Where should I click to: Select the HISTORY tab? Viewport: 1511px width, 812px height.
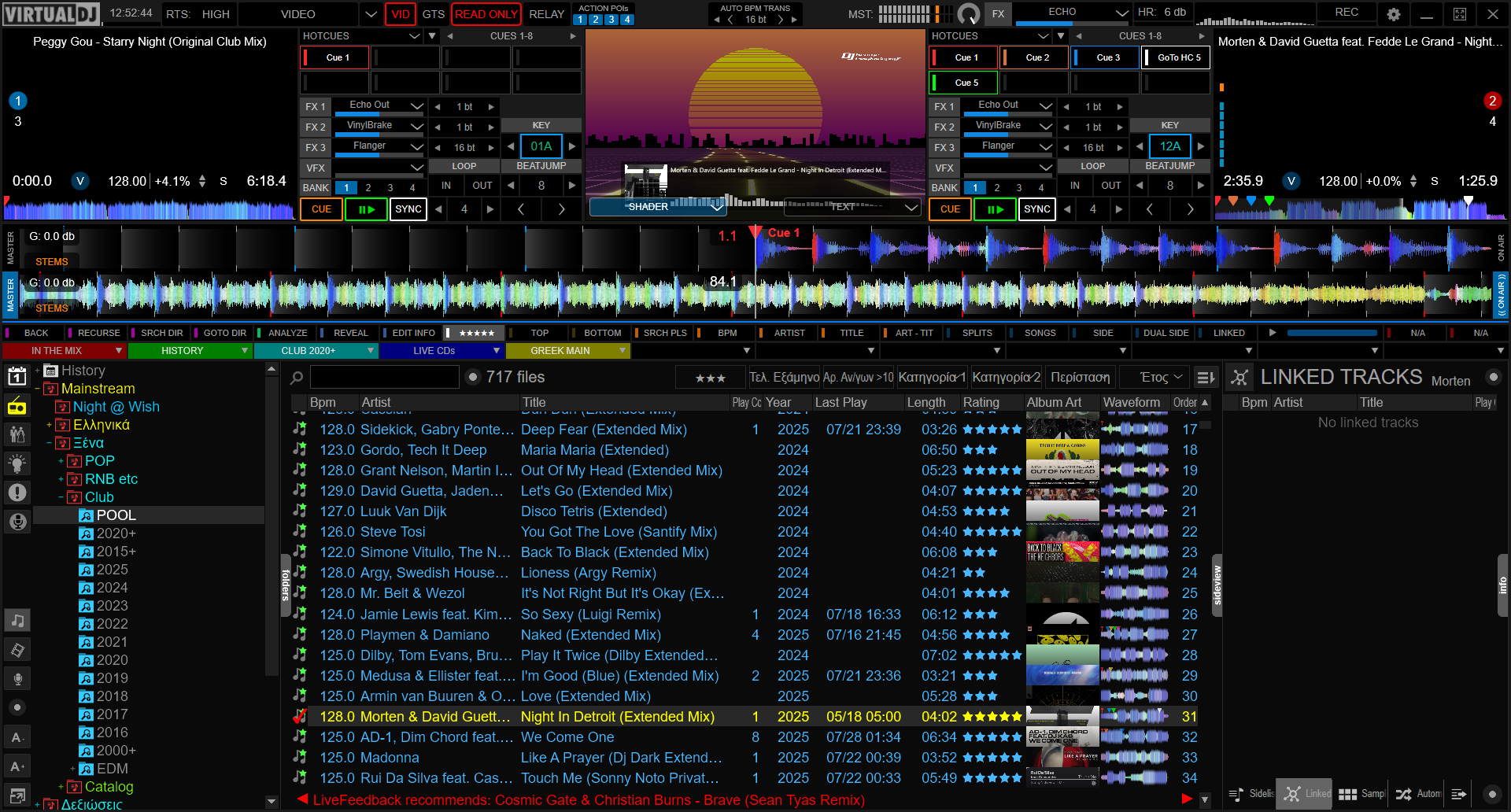coord(182,351)
